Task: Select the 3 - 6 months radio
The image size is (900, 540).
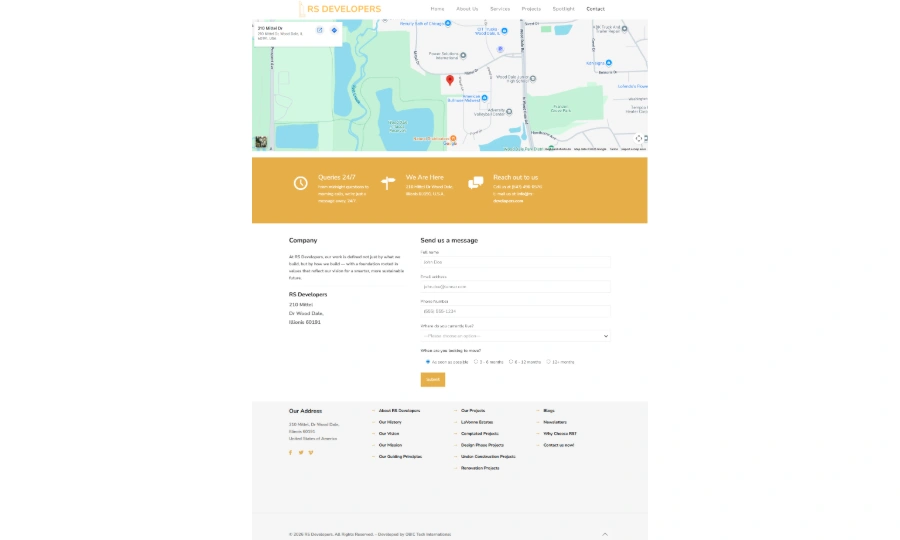Action: coord(476,362)
